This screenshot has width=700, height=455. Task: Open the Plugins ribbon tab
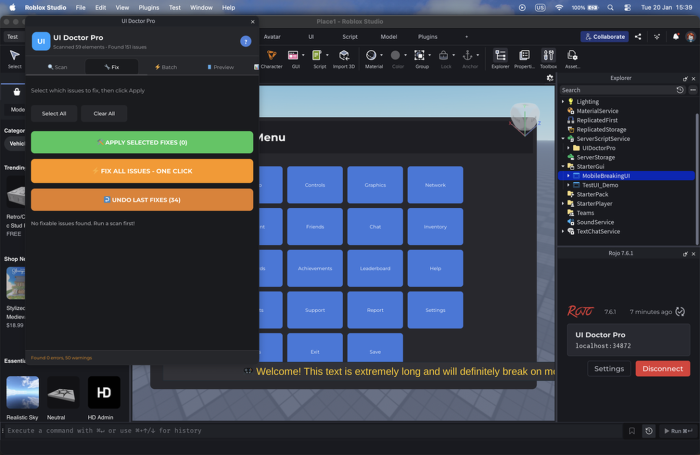[428, 37]
